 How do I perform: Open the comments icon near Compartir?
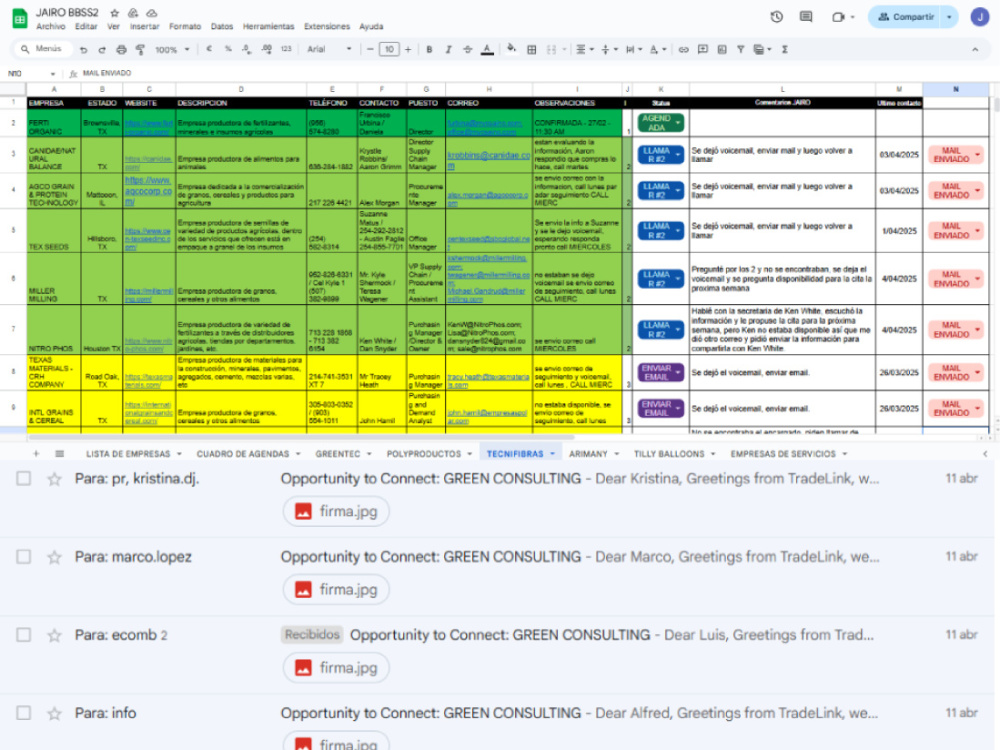click(x=806, y=17)
